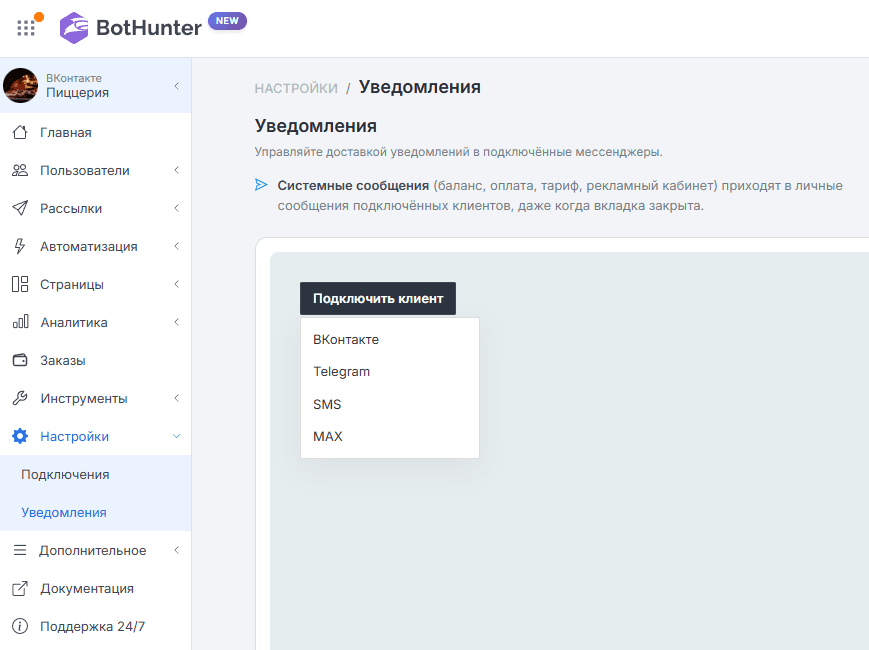The height and width of the screenshot is (650, 869).
Task: Click the Уведомления breadcrumb title
Action: coord(420,87)
